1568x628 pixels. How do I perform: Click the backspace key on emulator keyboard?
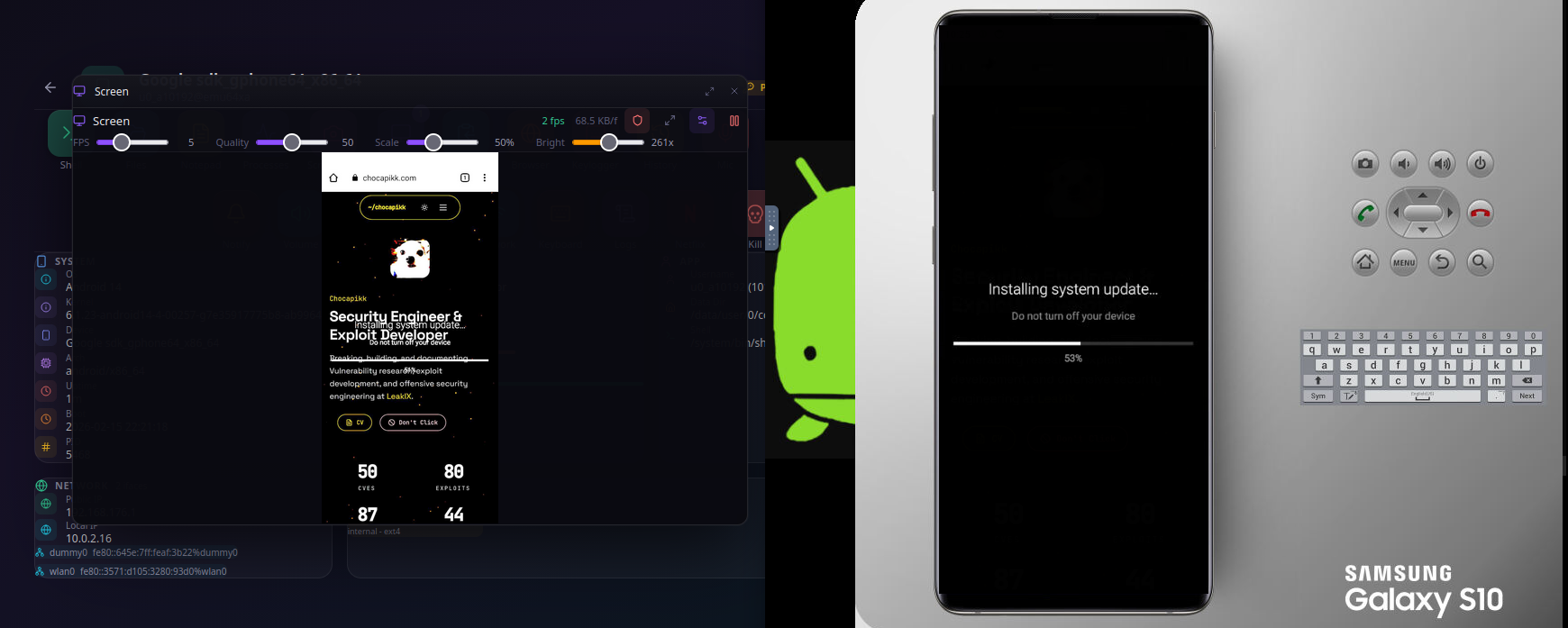tap(1527, 381)
